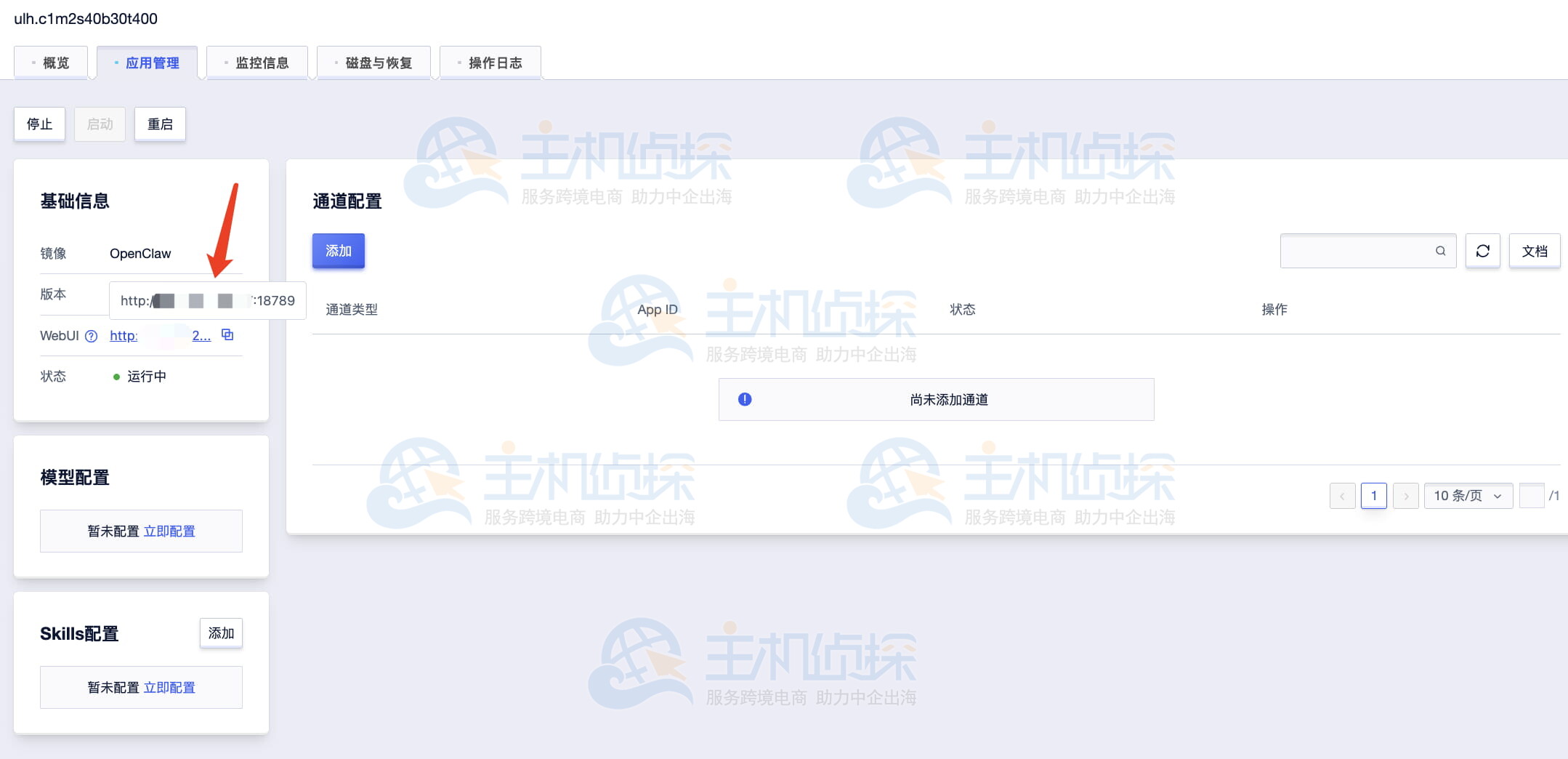The image size is (1568, 759).
Task: Select the 应用管理 tab
Action: click(x=147, y=63)
